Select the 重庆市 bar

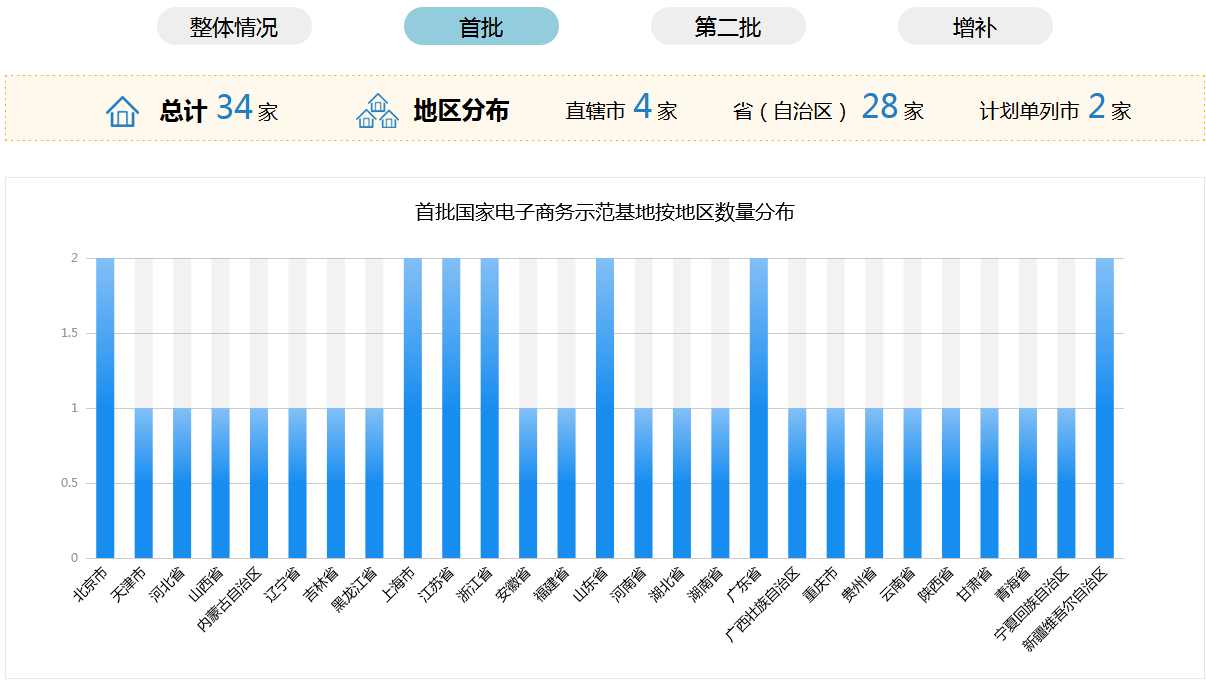[836, 483]
